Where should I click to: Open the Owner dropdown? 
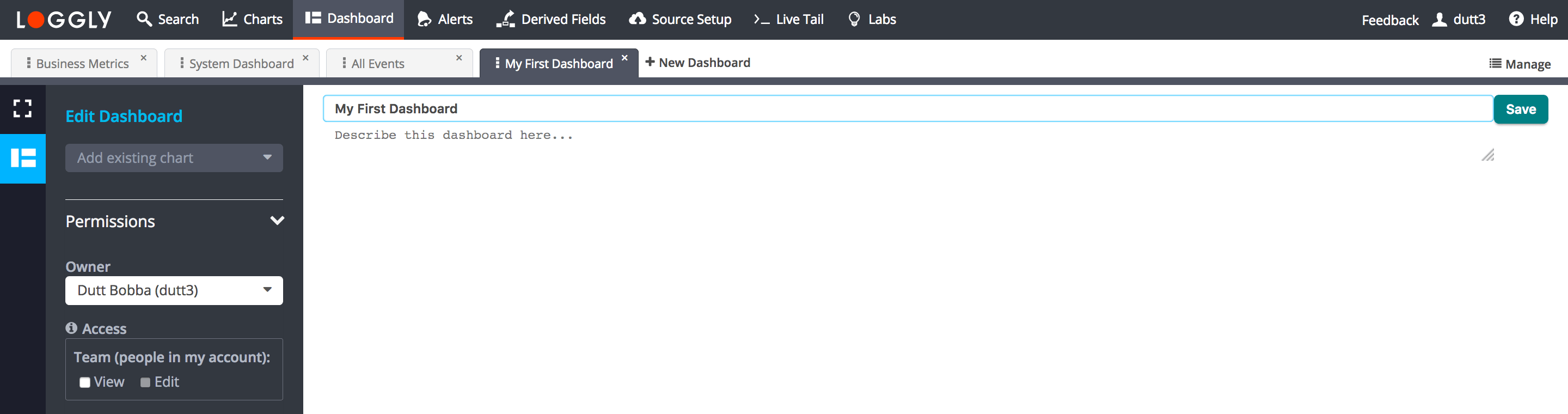174,290
